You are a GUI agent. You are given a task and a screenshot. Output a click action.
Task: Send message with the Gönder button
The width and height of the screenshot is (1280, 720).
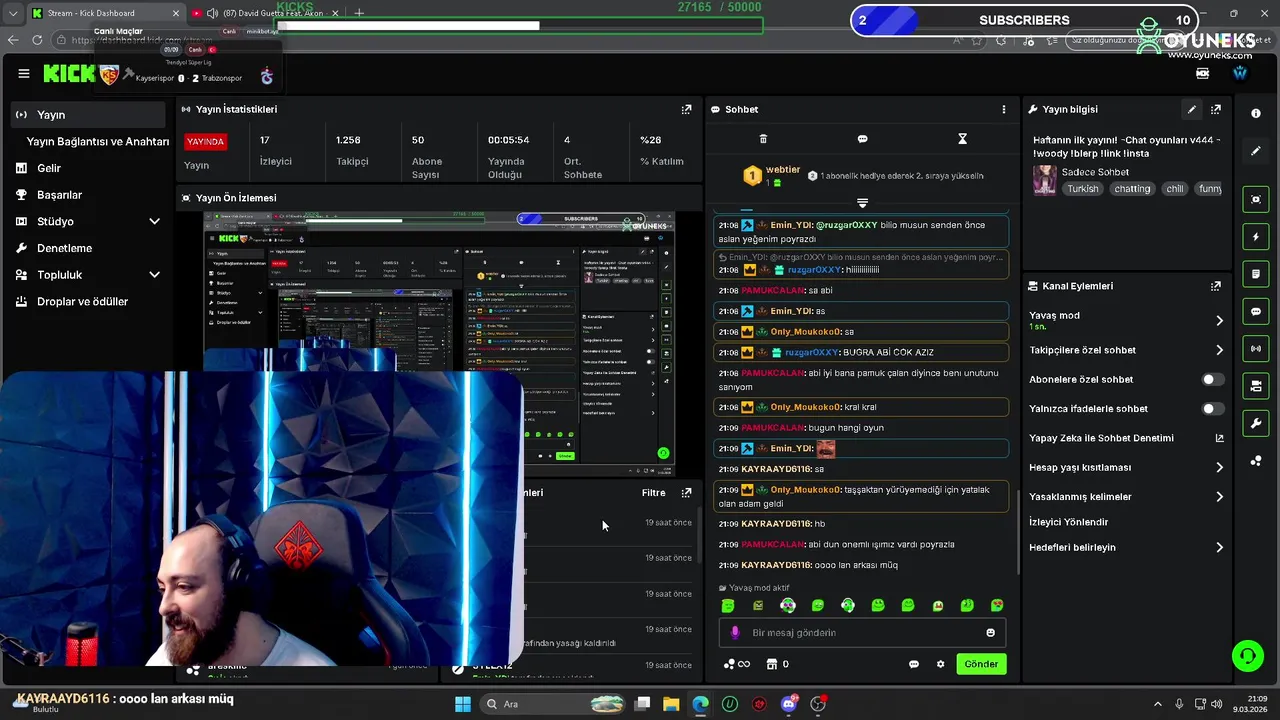coord(981,664)
